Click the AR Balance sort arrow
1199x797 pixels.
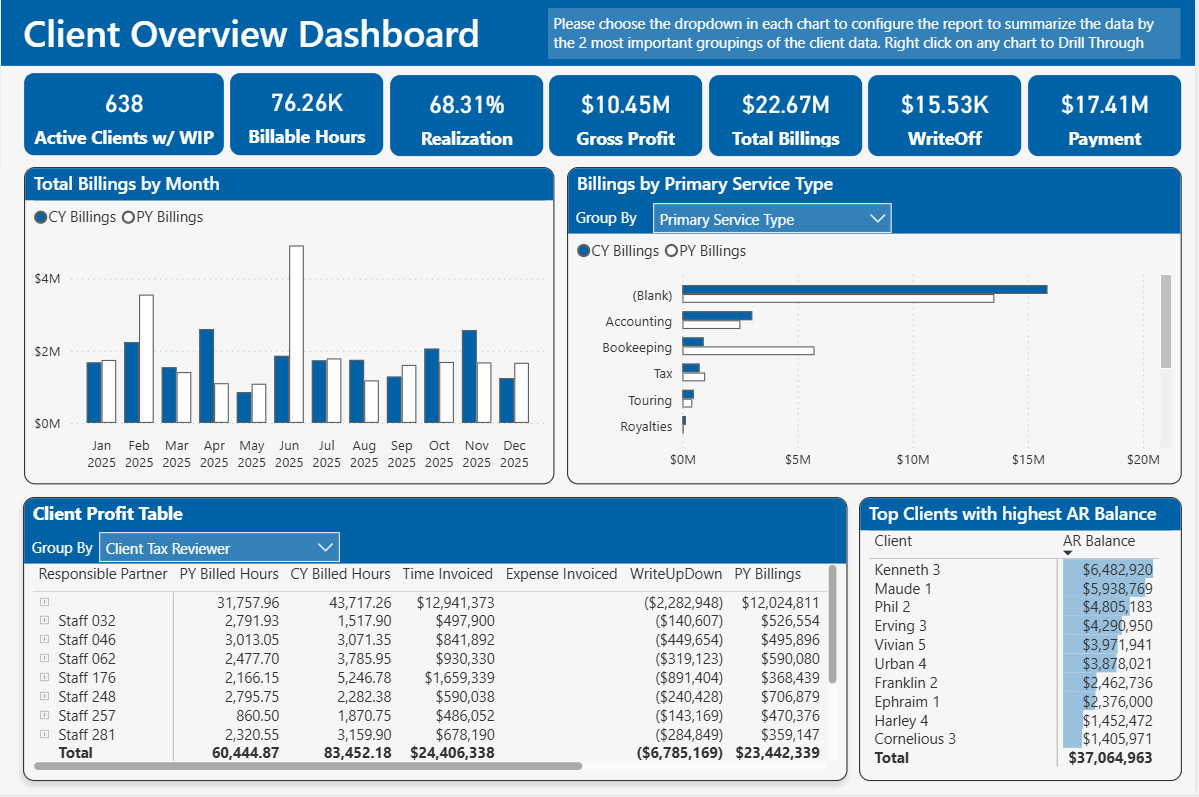(1068, 552)
